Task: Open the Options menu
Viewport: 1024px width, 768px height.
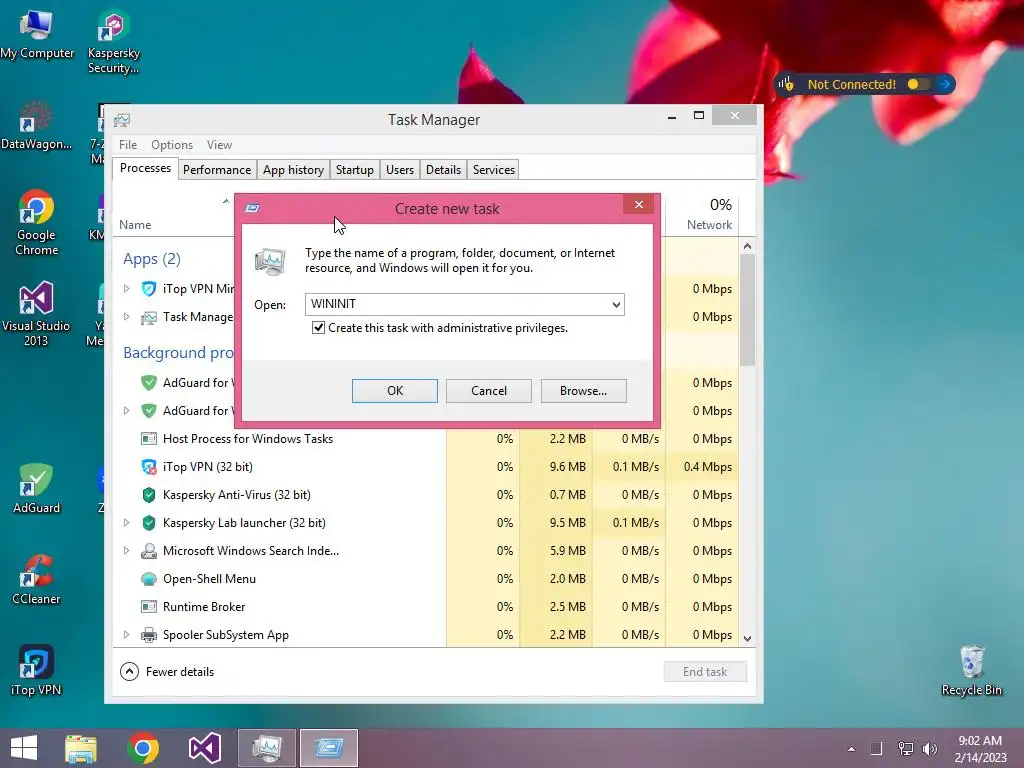Action: pyautogui.click(x=172, y=145)
